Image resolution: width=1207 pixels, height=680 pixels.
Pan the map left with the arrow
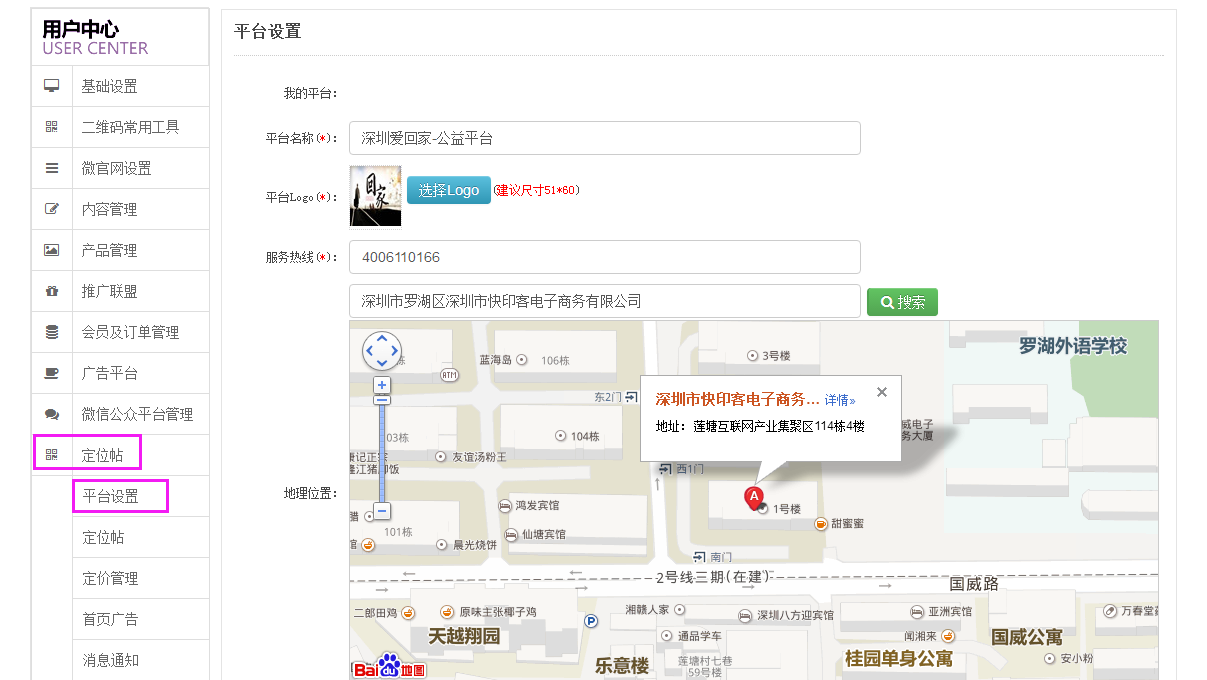point(369,351)
